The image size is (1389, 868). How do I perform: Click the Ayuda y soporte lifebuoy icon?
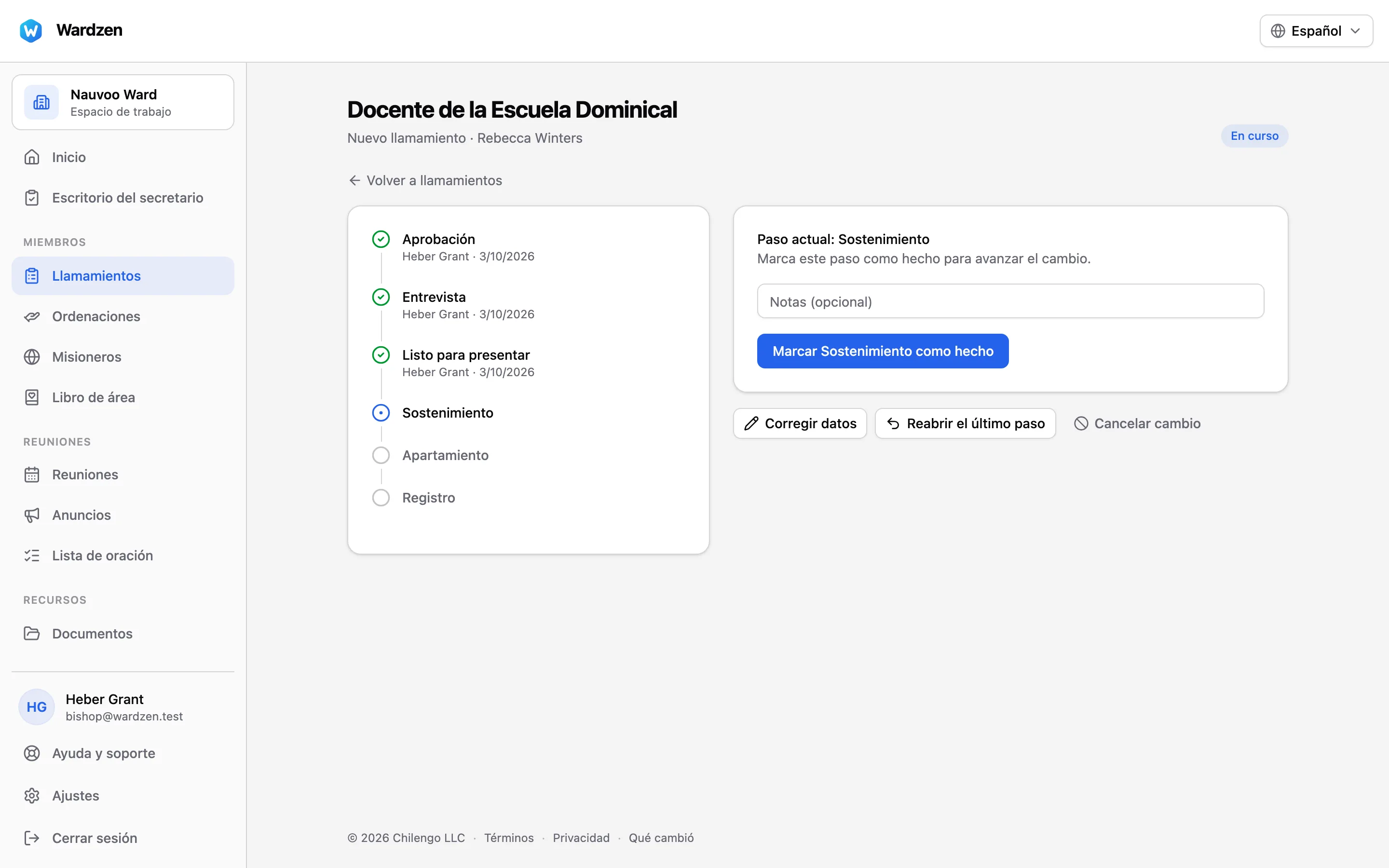[x=32, y=753]
